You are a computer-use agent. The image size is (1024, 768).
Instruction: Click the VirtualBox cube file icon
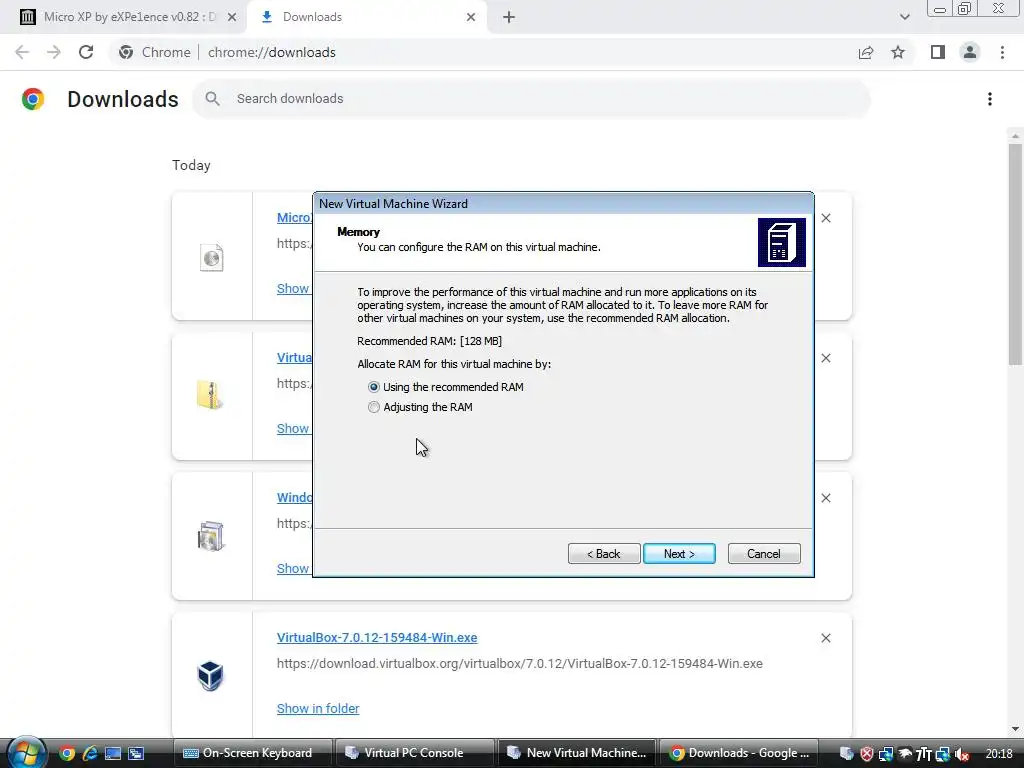(210, 675)
